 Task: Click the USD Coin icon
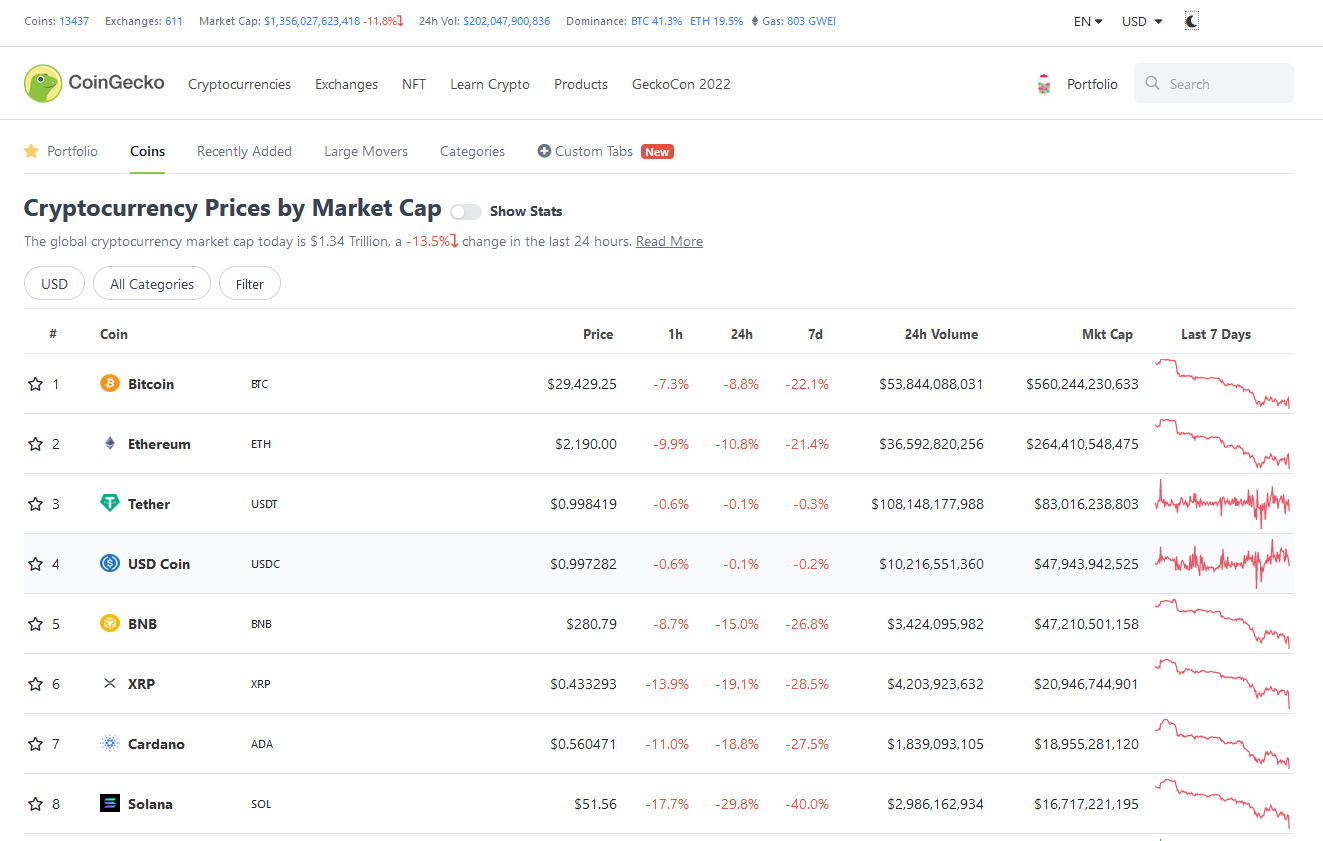(110, 564)
